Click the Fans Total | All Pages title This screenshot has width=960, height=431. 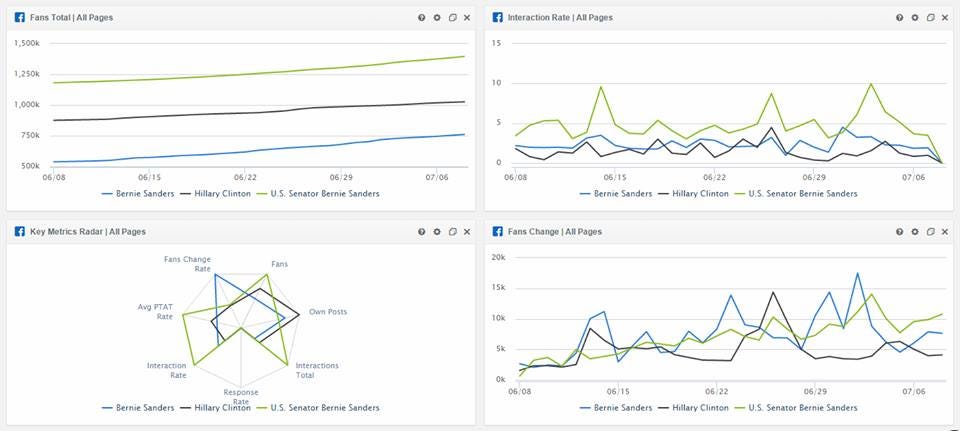pos(72,18)
